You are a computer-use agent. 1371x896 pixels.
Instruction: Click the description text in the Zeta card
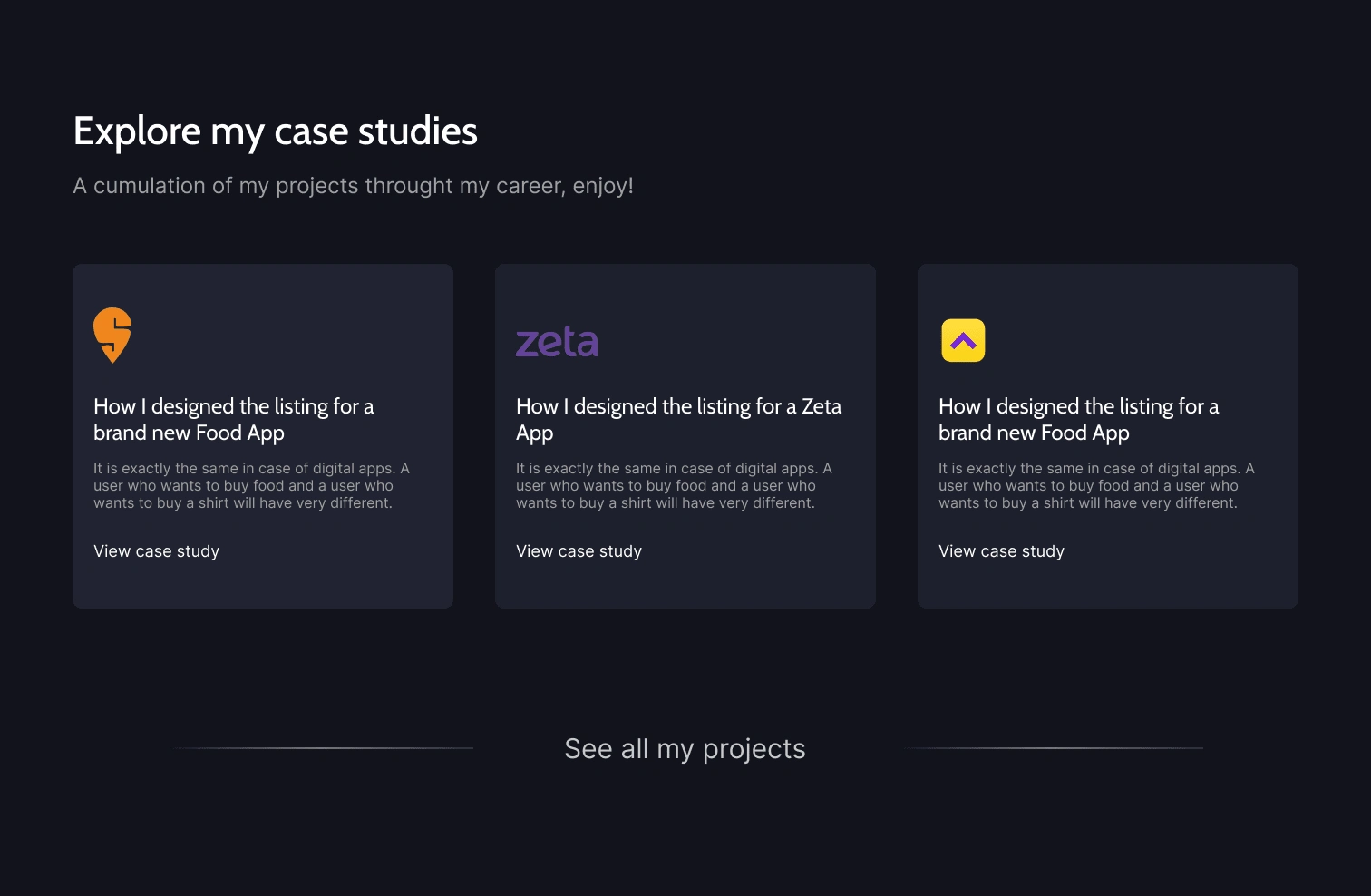pos(674,486)
